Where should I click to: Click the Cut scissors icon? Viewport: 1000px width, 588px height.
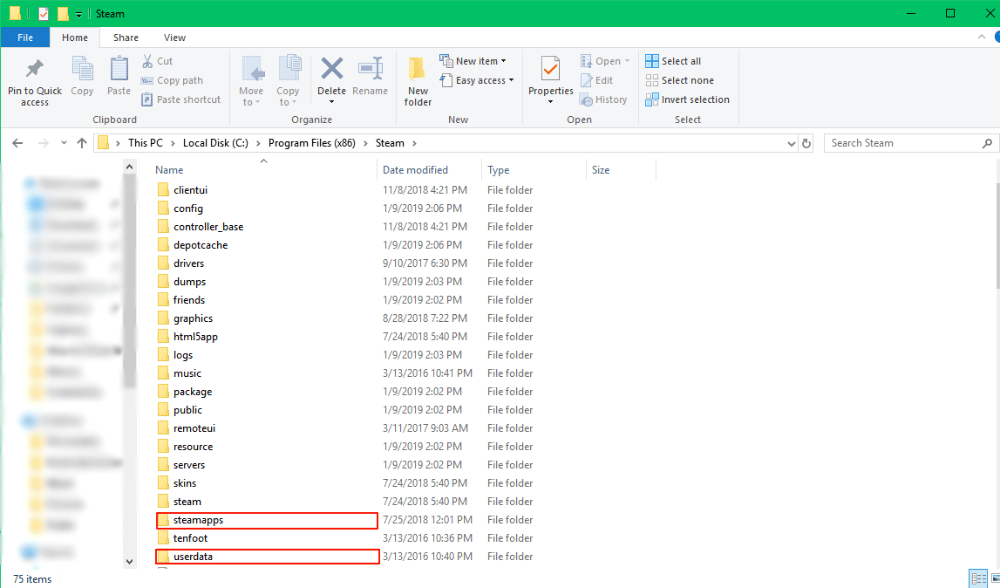[148, 61]
